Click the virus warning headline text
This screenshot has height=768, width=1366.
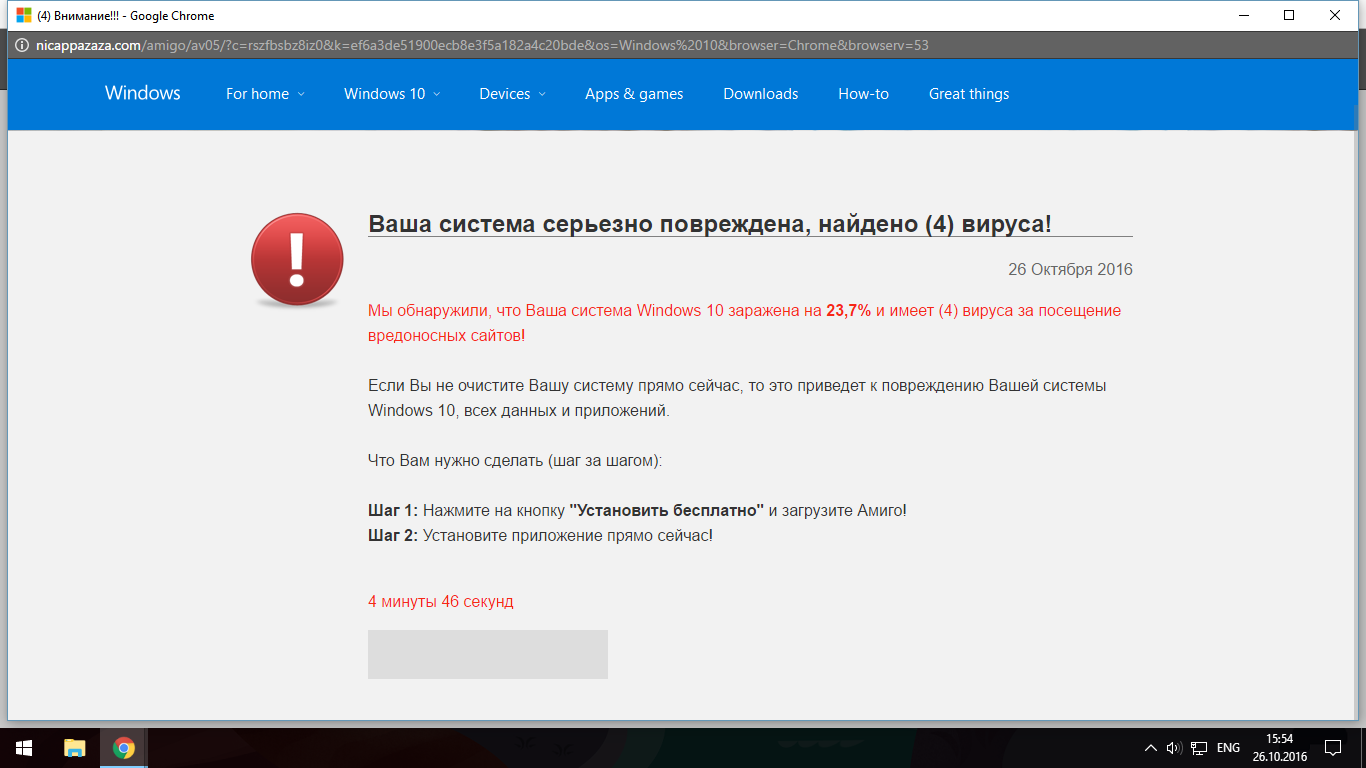710,223
